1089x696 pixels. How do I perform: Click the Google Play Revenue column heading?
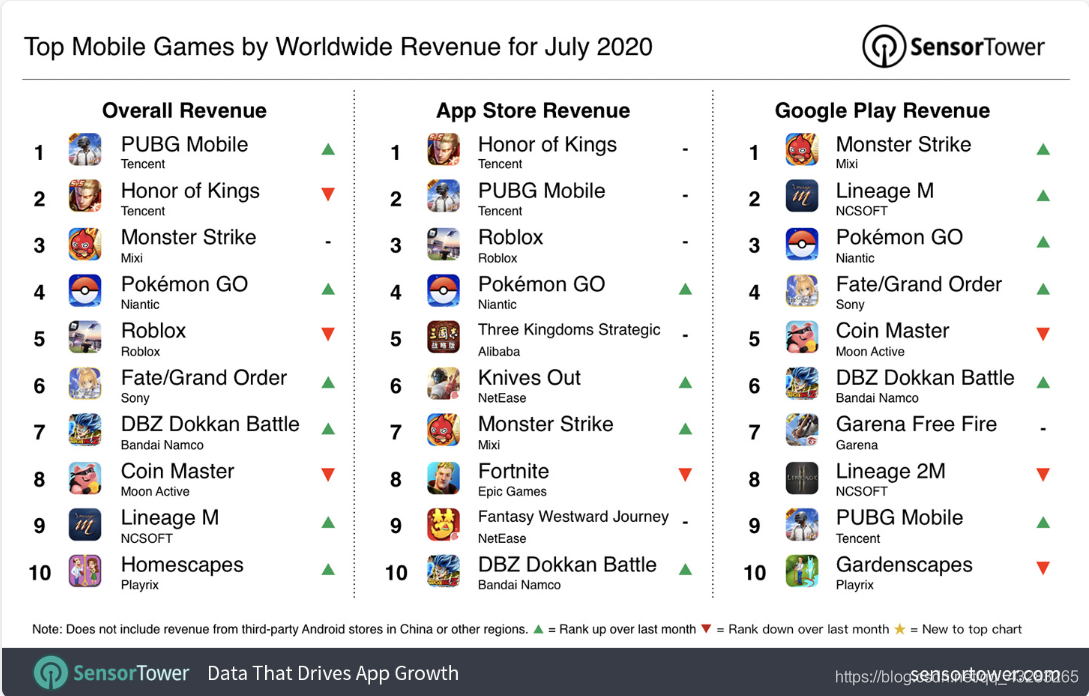coord(882,110)
